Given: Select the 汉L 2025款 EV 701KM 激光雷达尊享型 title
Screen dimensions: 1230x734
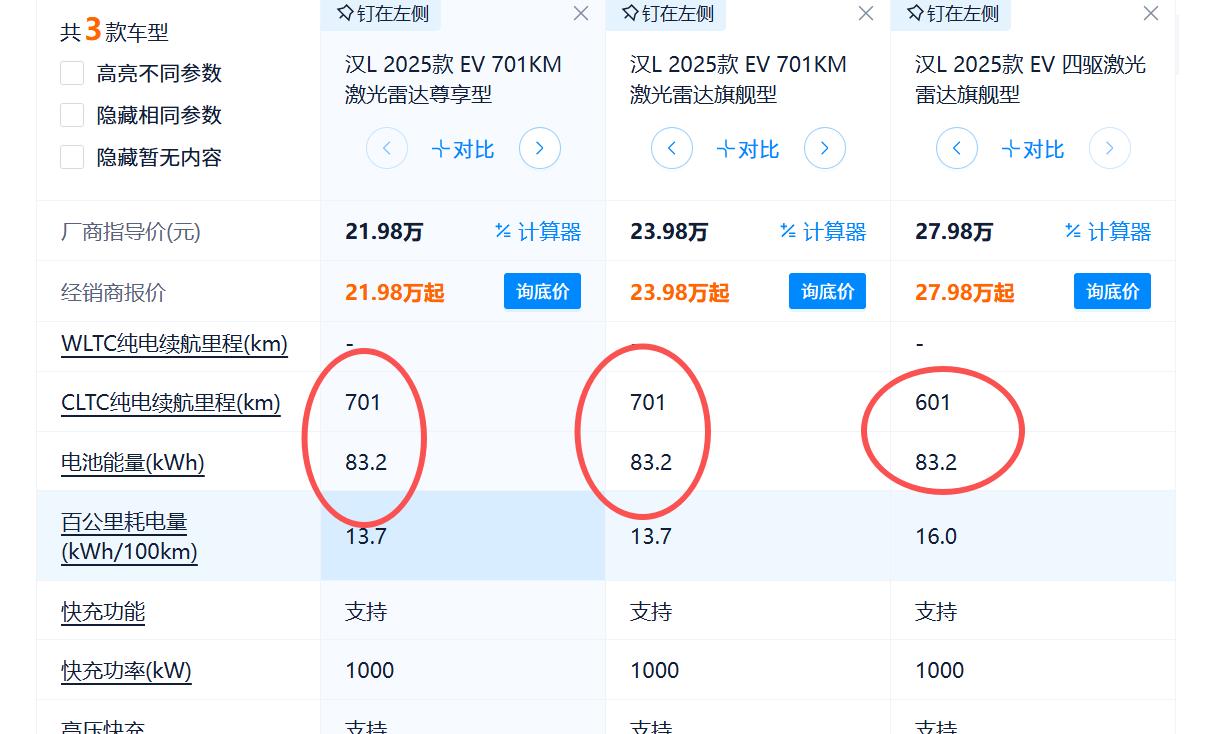Looking at the screenshot, I should (453, 79).
